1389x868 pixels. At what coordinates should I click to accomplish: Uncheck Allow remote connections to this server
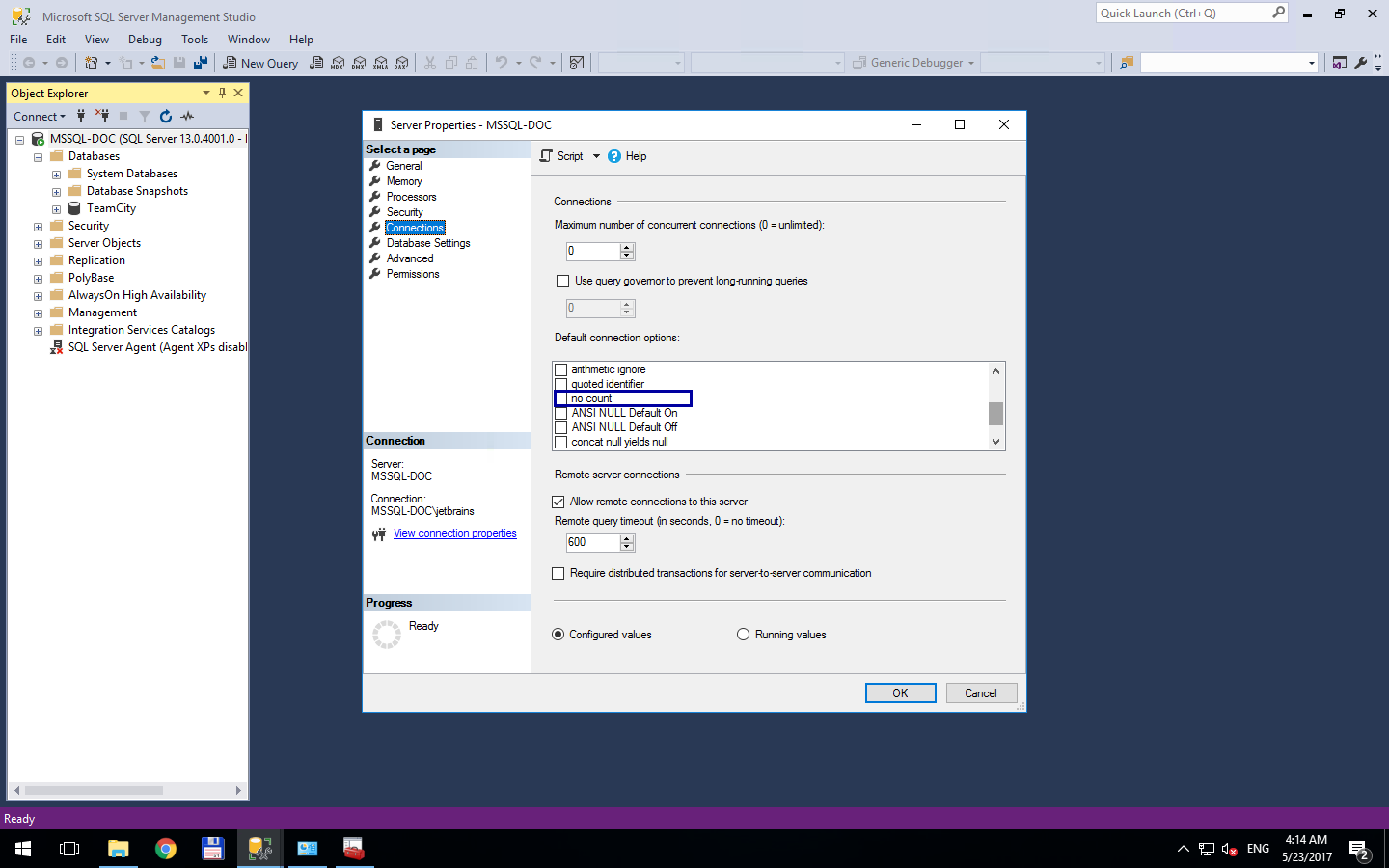[558, 502]
